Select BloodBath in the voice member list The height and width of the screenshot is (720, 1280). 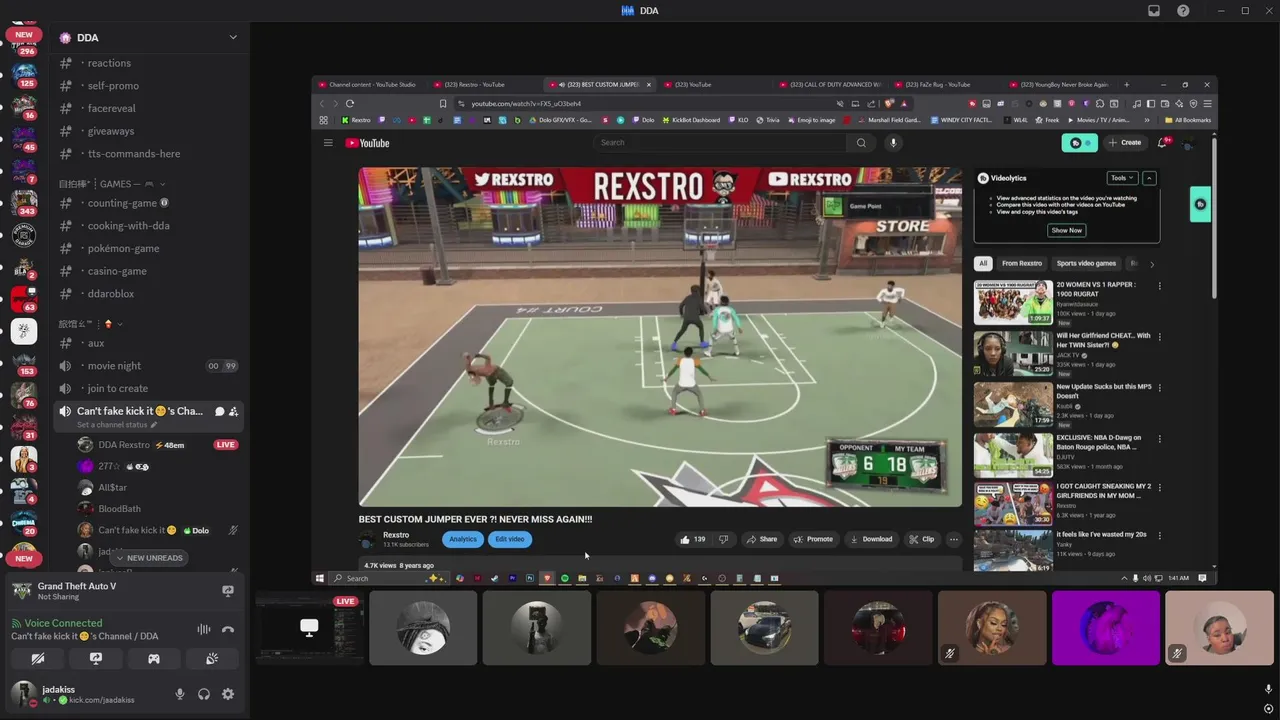[158, 509]
